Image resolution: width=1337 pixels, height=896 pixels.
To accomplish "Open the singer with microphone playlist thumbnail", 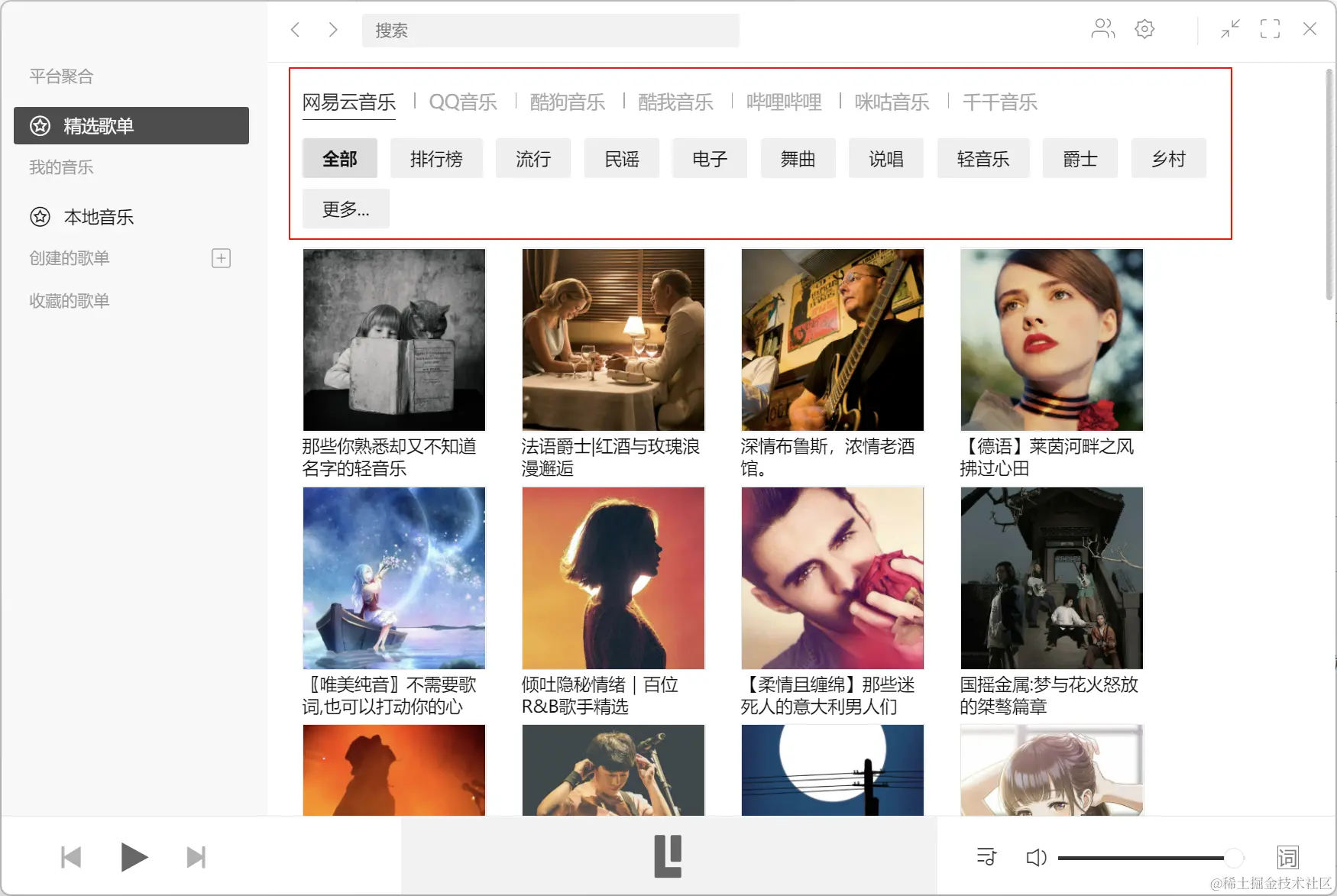I will pos(613,770).
